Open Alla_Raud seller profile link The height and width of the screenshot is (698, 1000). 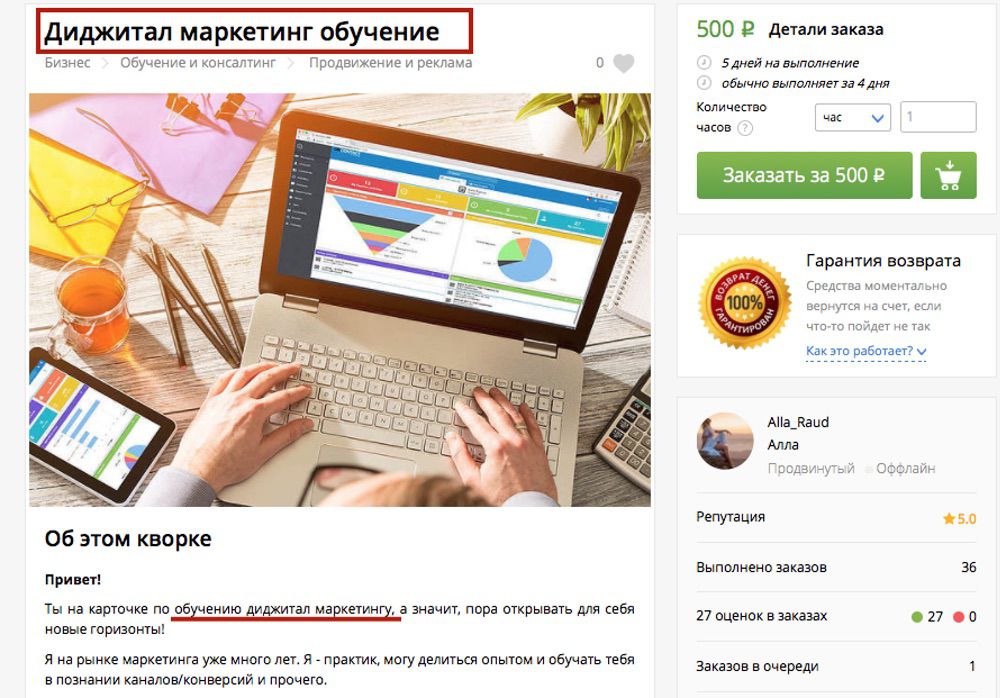point(798,422)
